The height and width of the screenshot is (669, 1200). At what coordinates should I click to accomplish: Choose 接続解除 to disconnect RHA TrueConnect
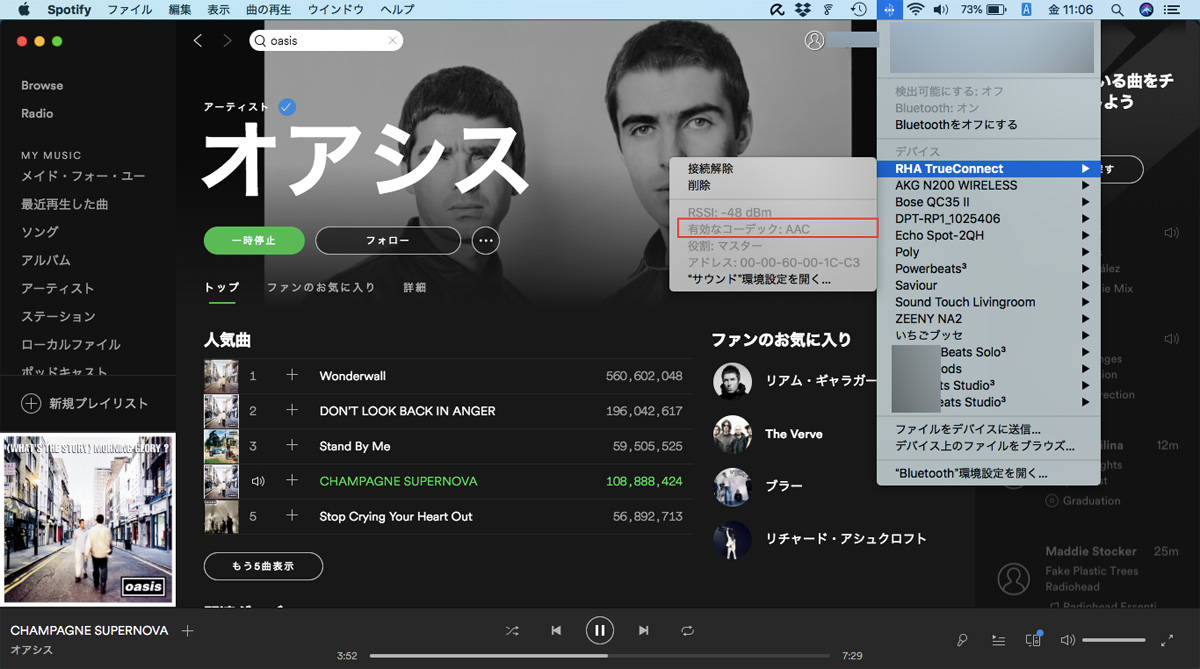point(773,169)
